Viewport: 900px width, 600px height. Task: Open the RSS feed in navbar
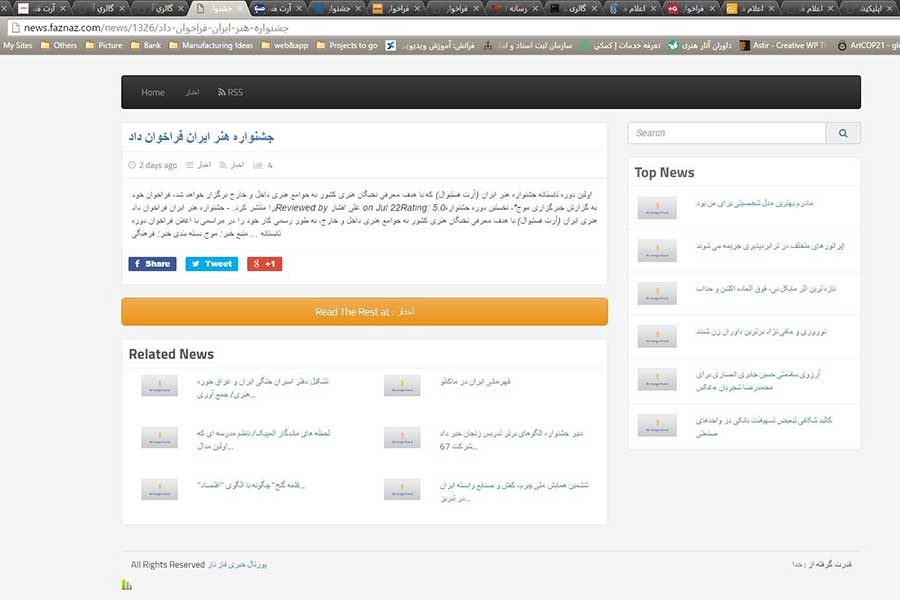click(230, 92)
